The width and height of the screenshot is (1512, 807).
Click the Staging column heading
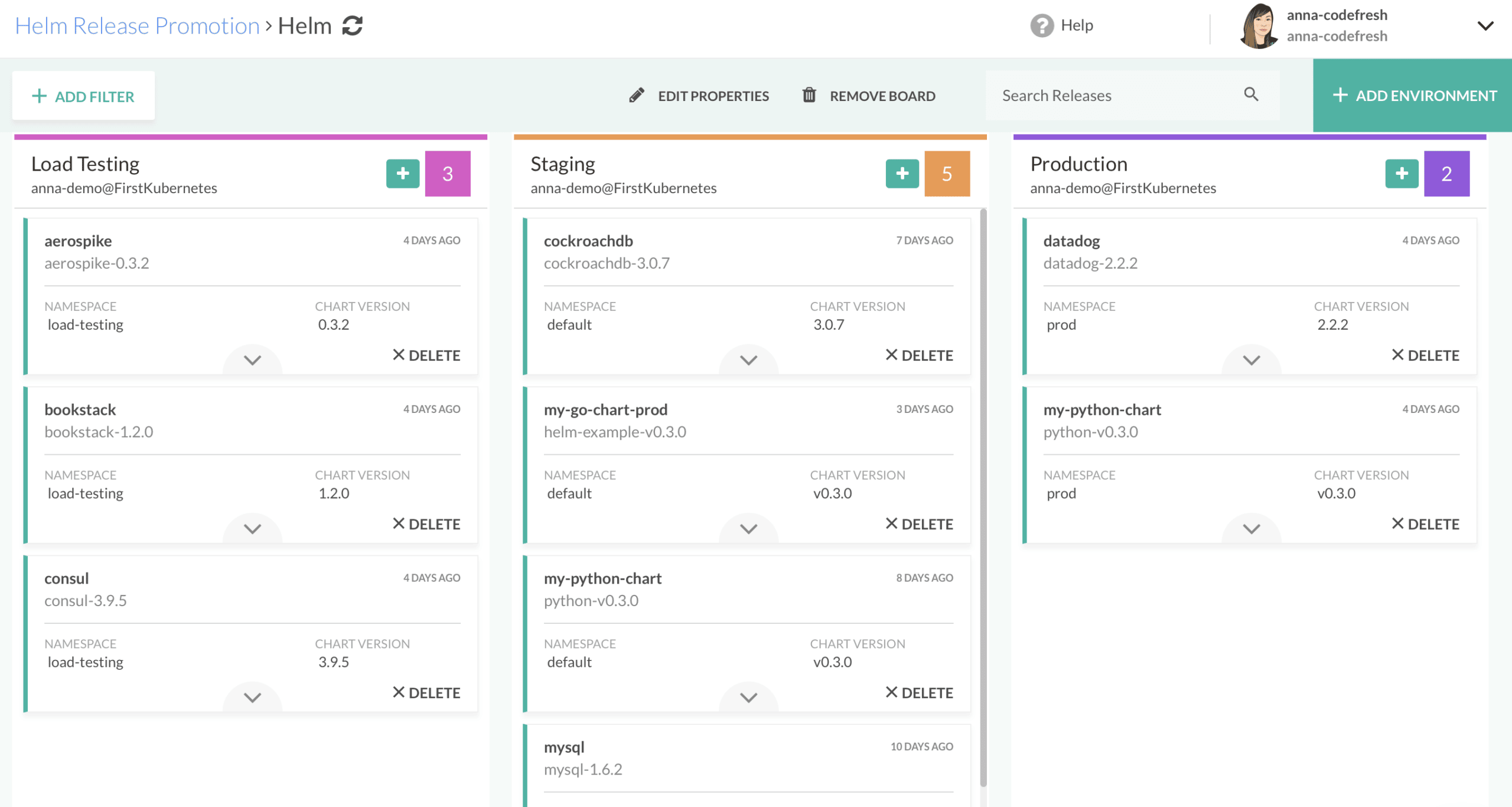point(562,164)
